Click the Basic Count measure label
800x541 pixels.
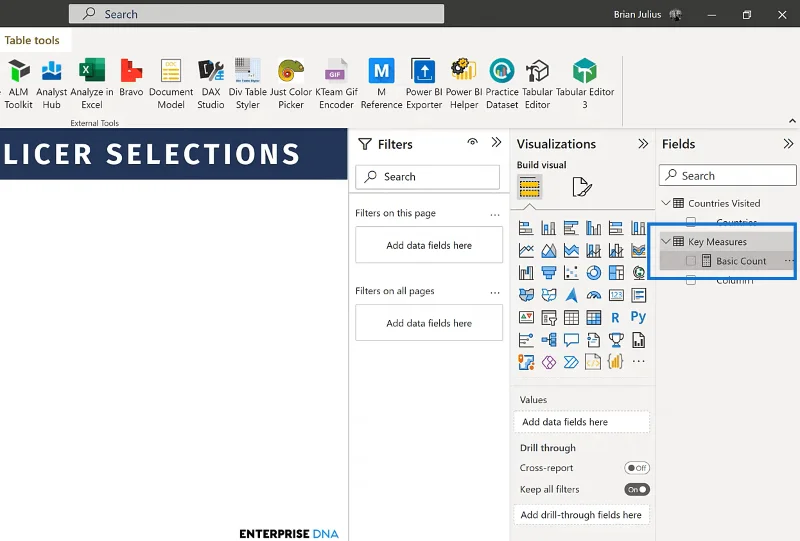tap(741, 261)
